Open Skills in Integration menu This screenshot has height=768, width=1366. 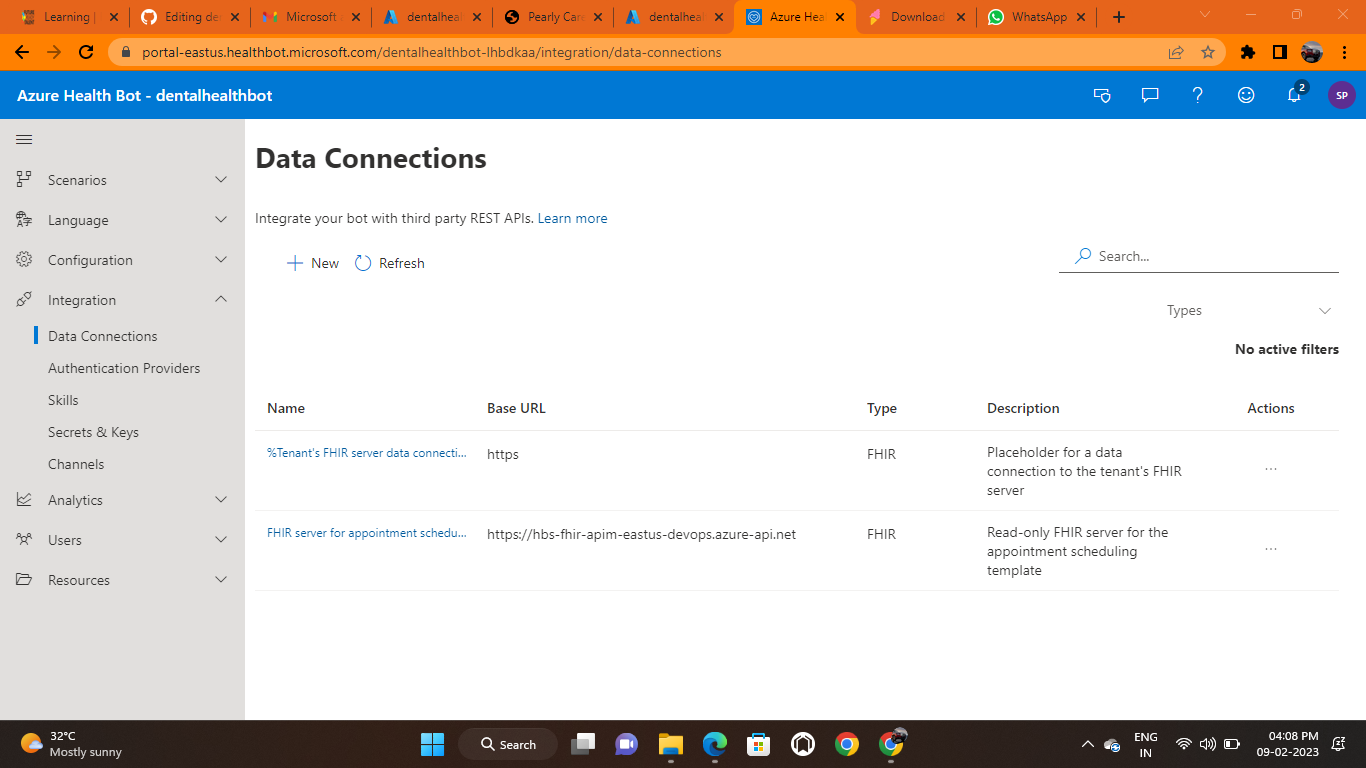point(63,400)
